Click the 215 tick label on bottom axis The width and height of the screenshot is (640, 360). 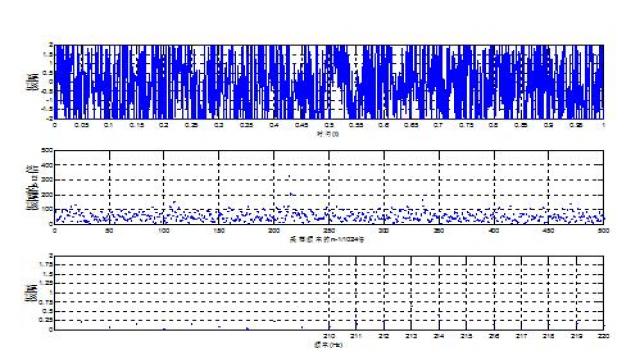click(466, 336)
